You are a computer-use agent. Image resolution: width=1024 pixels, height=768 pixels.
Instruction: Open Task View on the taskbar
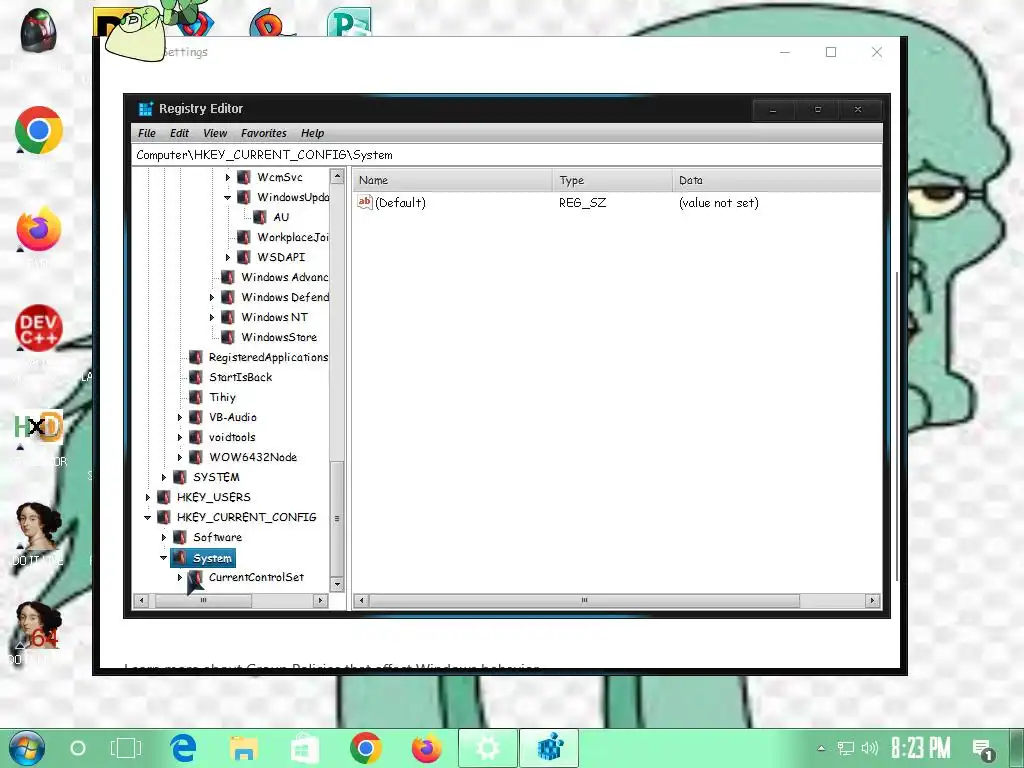point(126,748)
